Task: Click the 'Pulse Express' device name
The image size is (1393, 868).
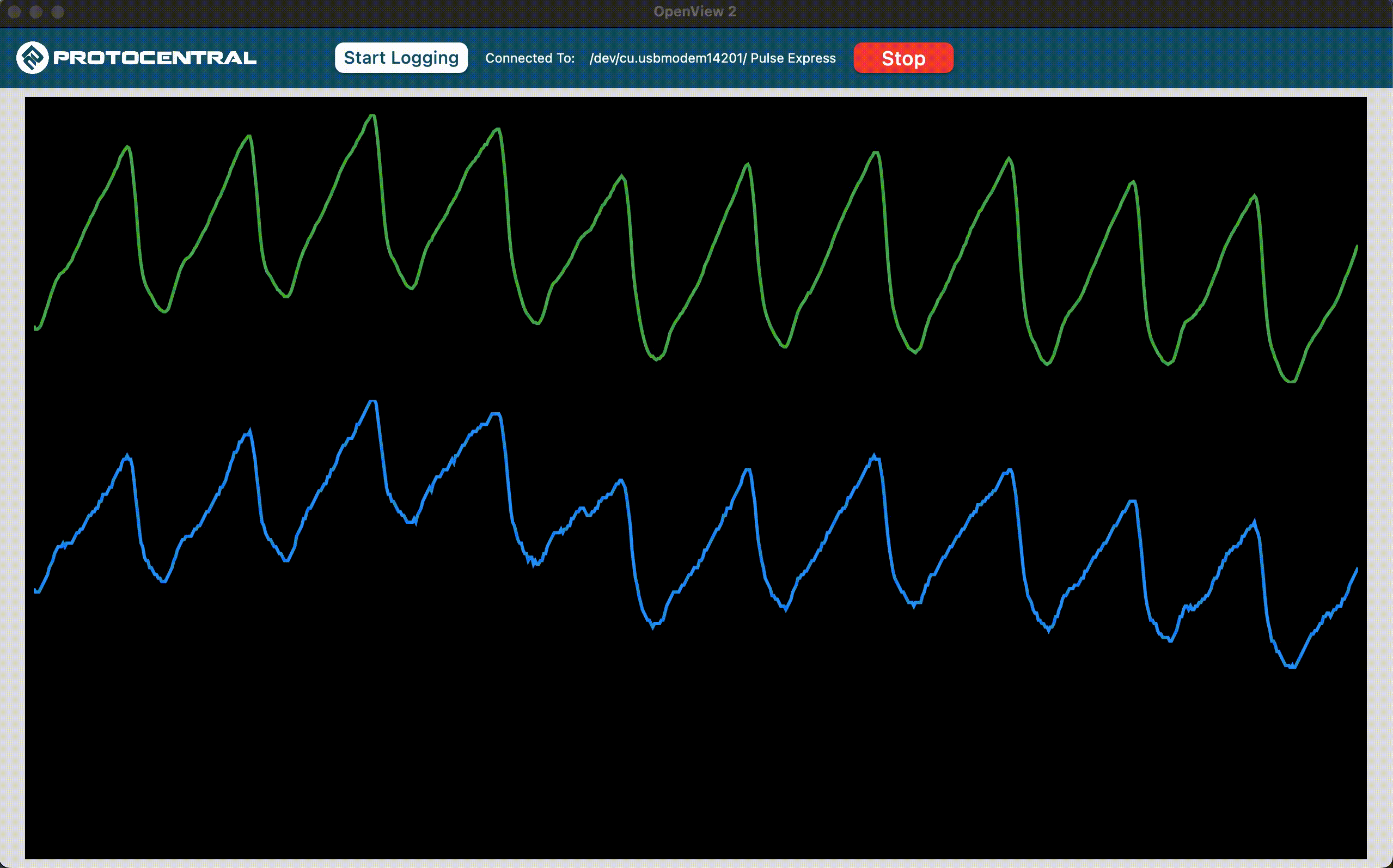Action: coord(793,58)
